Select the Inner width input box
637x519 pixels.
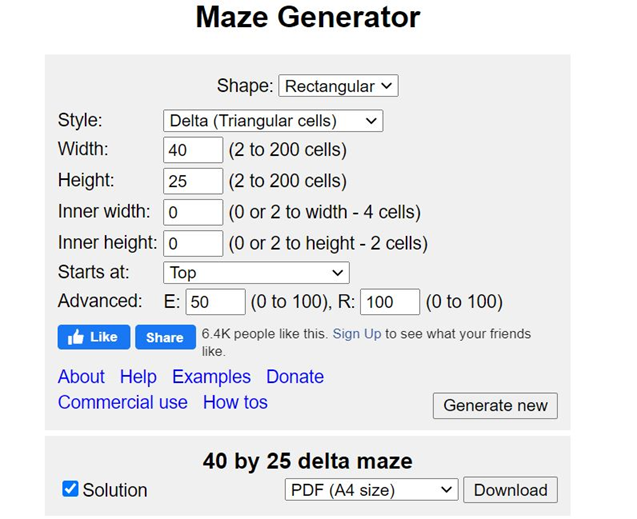click(193, 212)
